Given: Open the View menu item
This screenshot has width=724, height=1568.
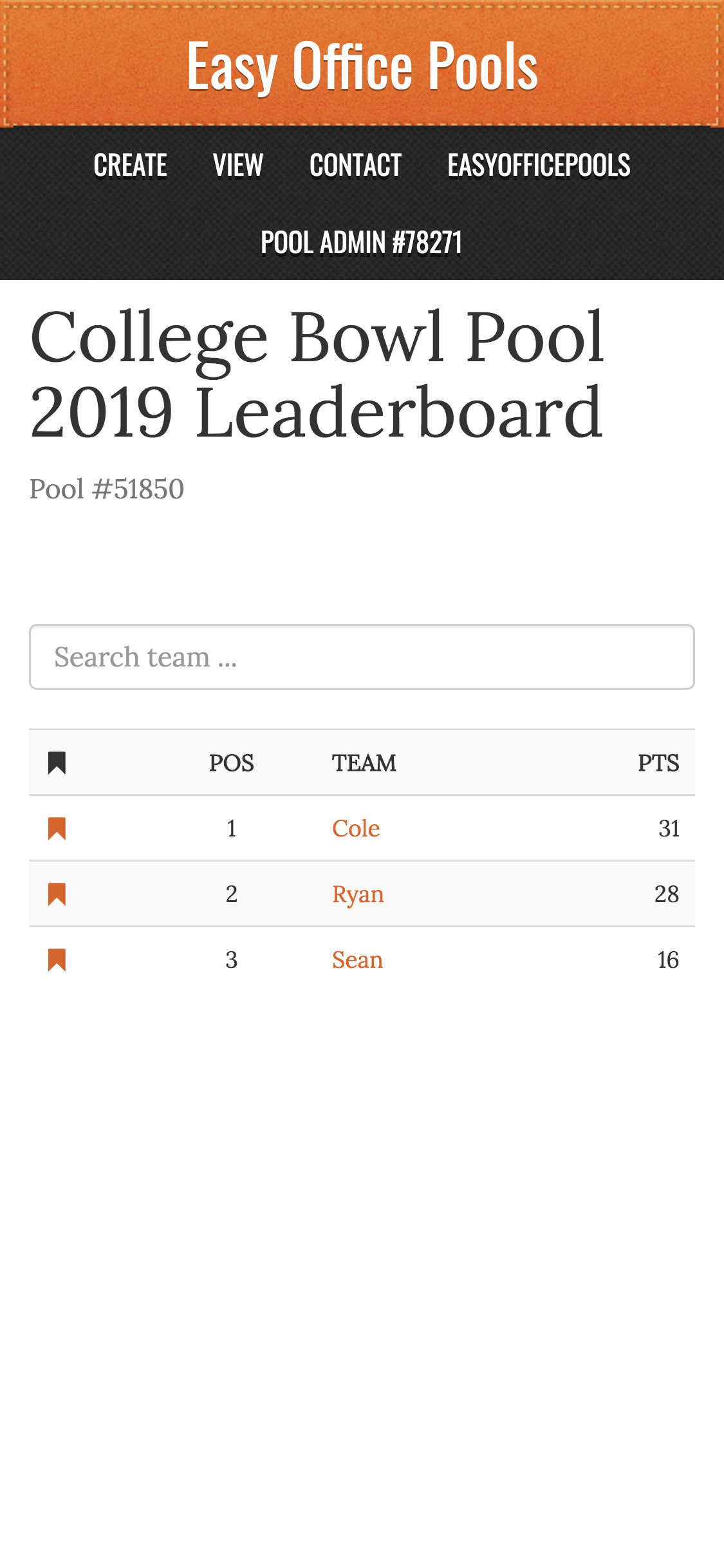Looking at the screenshot, I should [238, 165].
